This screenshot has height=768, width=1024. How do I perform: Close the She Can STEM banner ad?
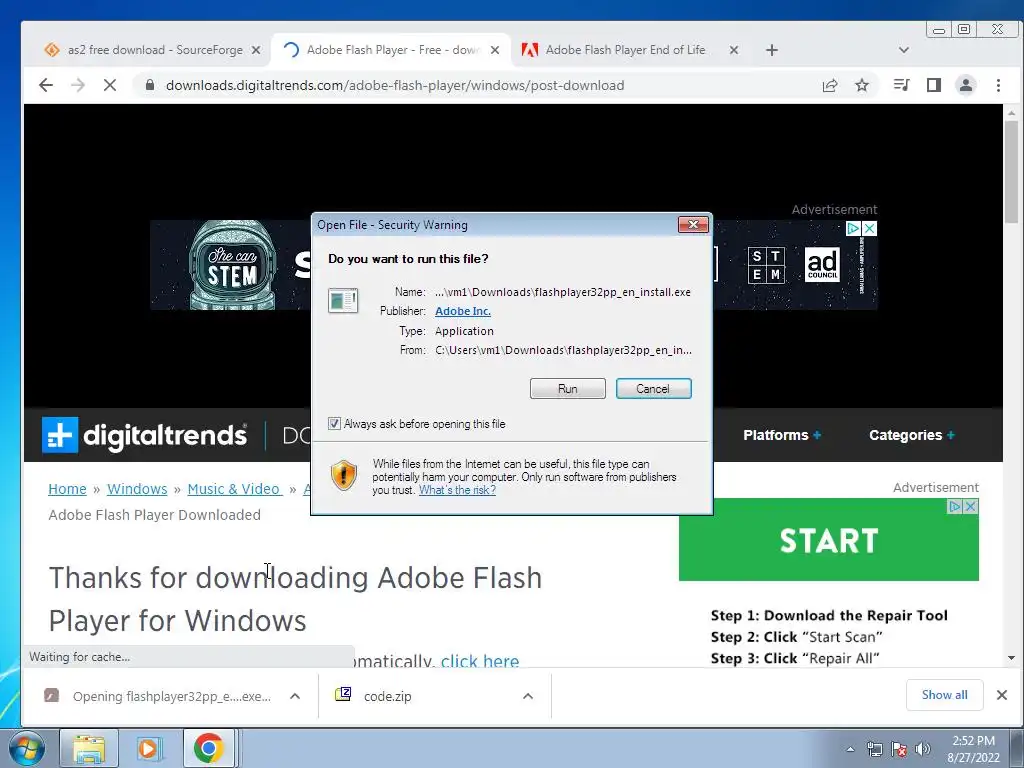870,229
